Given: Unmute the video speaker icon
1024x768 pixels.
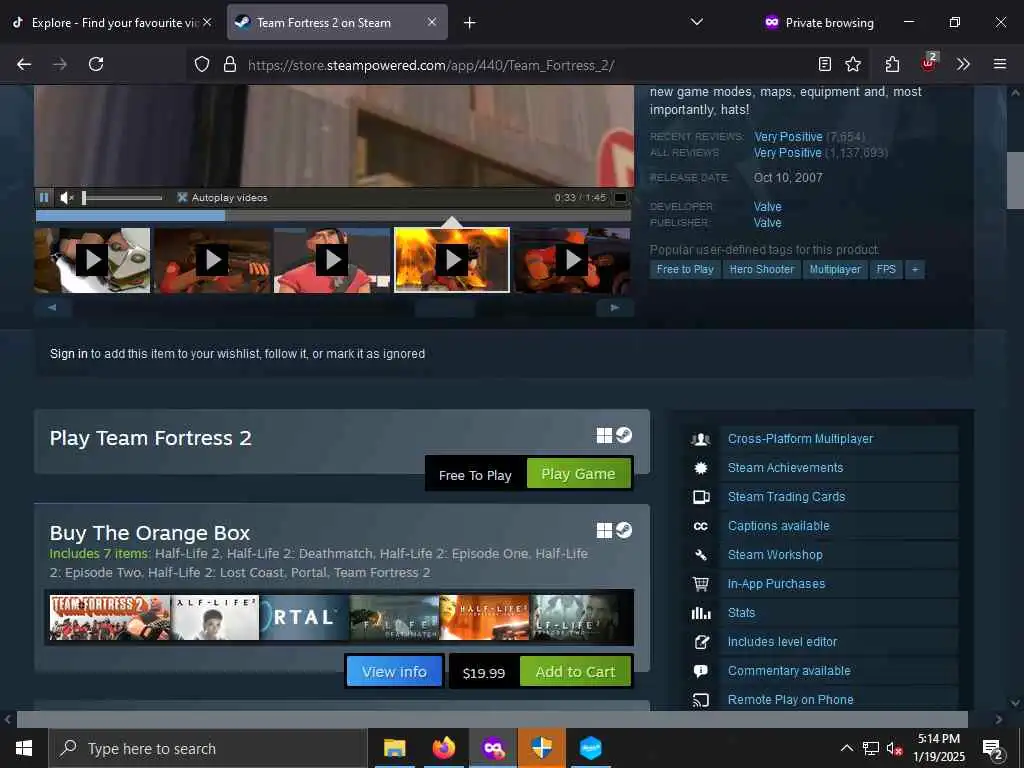Looking at the screenshot, I should pos(66,197).
